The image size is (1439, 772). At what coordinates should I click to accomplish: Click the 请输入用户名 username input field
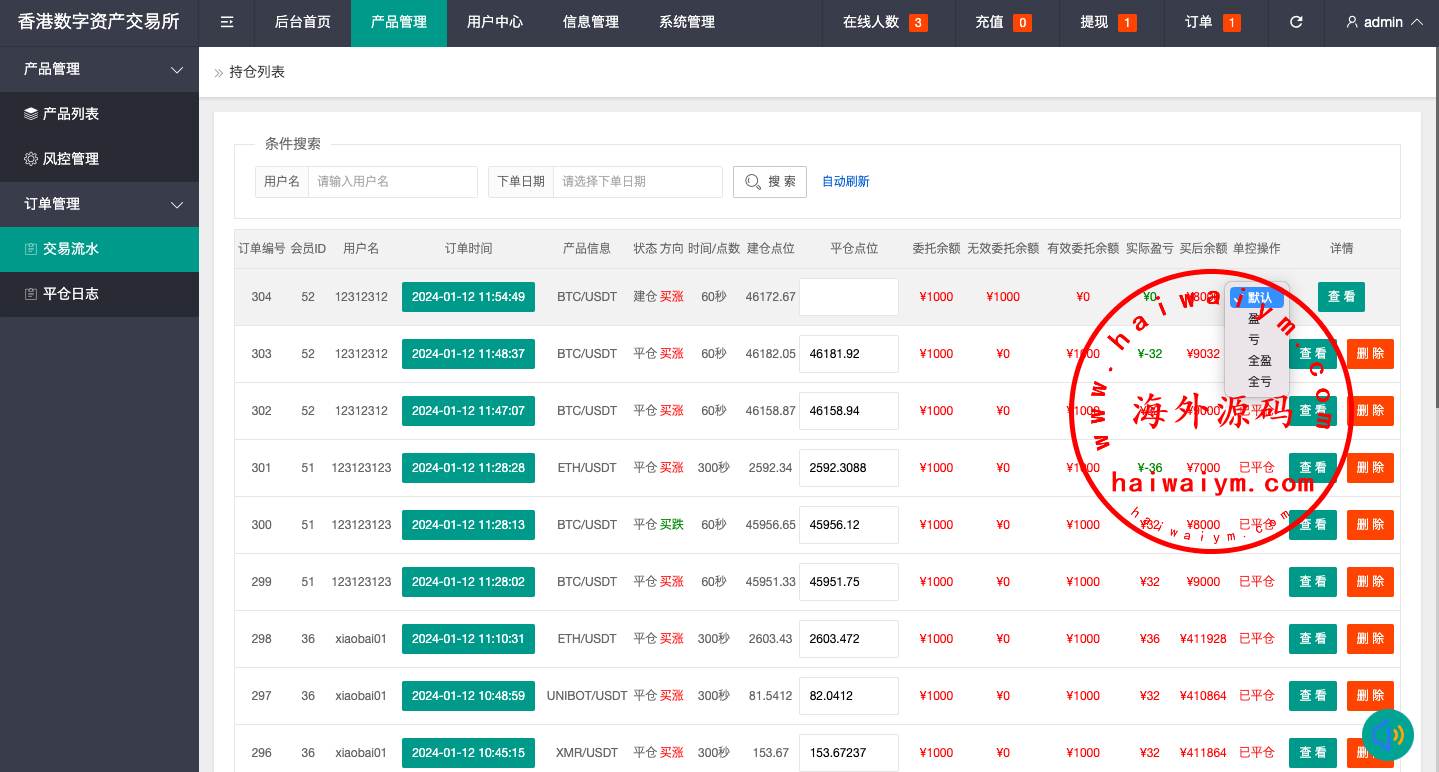coord(392,182)
